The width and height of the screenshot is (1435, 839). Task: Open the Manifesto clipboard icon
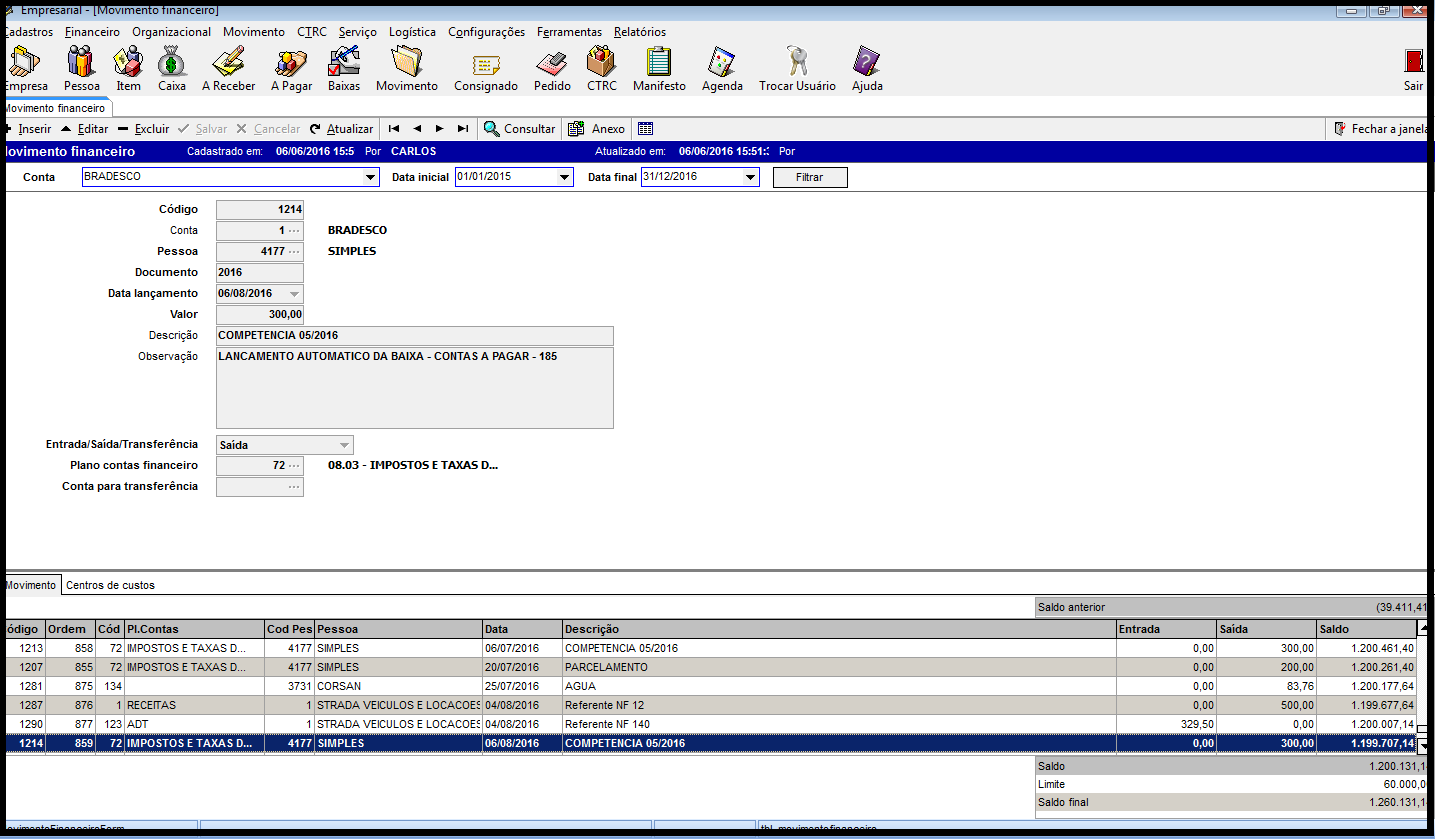coord(659,62)
